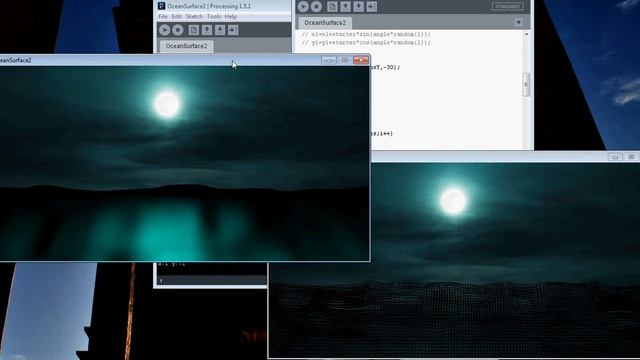This screenshot has height=360, width=640.
Task: Click Save in the toolbar under the File menu
Action: [x=220, y=30]
